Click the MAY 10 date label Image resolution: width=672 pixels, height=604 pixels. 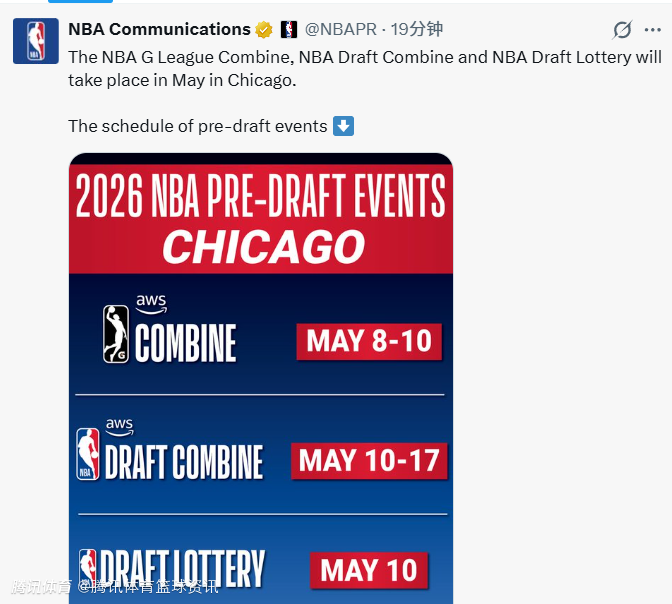pos(369,570)
